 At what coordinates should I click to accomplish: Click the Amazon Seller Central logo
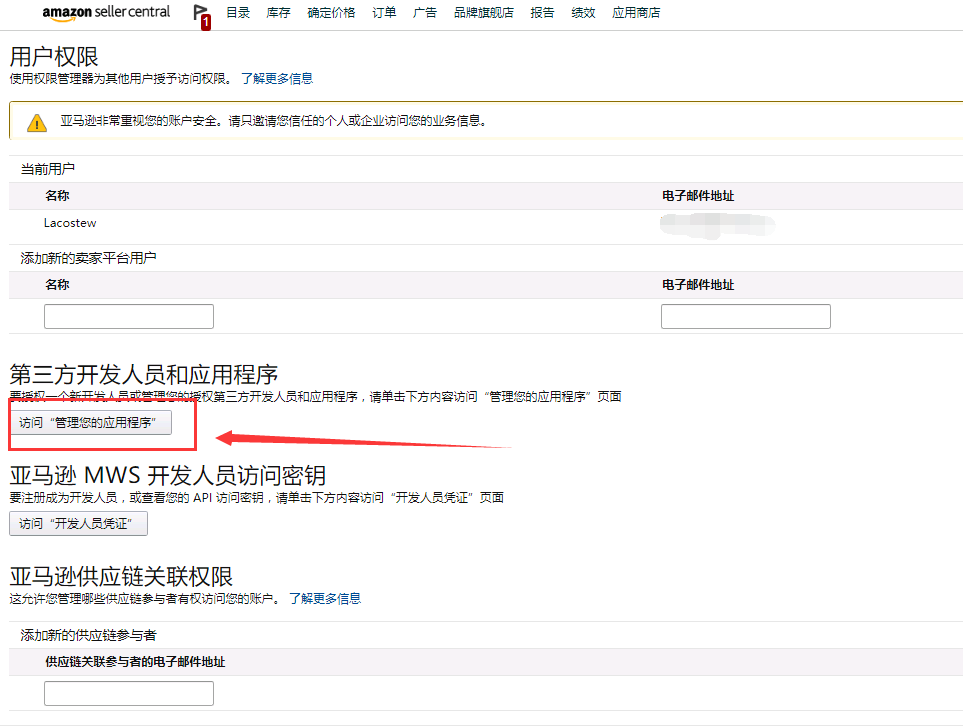click(x=106, y=12)
